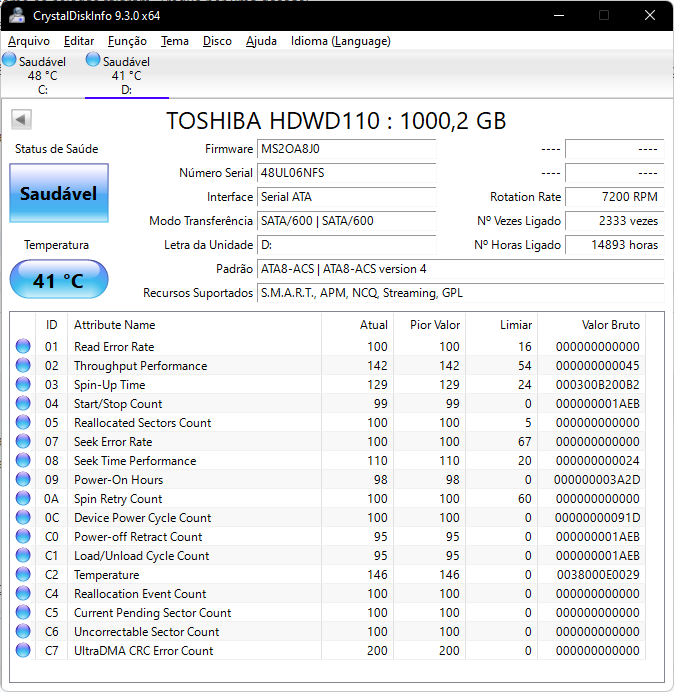Screen dimensions: 674x692
Task: Click status orb for Device Power Cycle Count
Action: 23,517
